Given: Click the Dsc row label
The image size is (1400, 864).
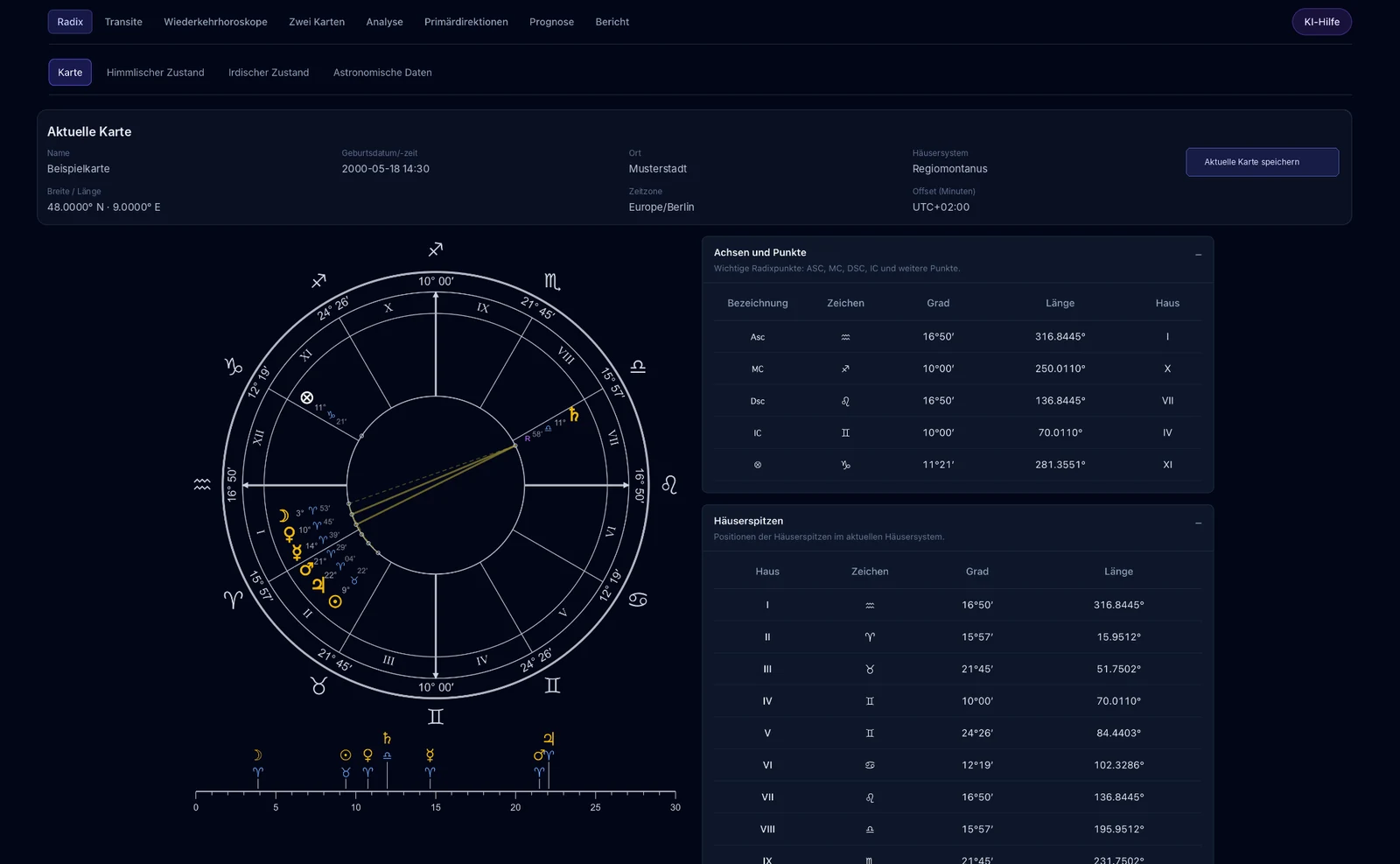Looking at the screenshot, I should coord(758,401).
